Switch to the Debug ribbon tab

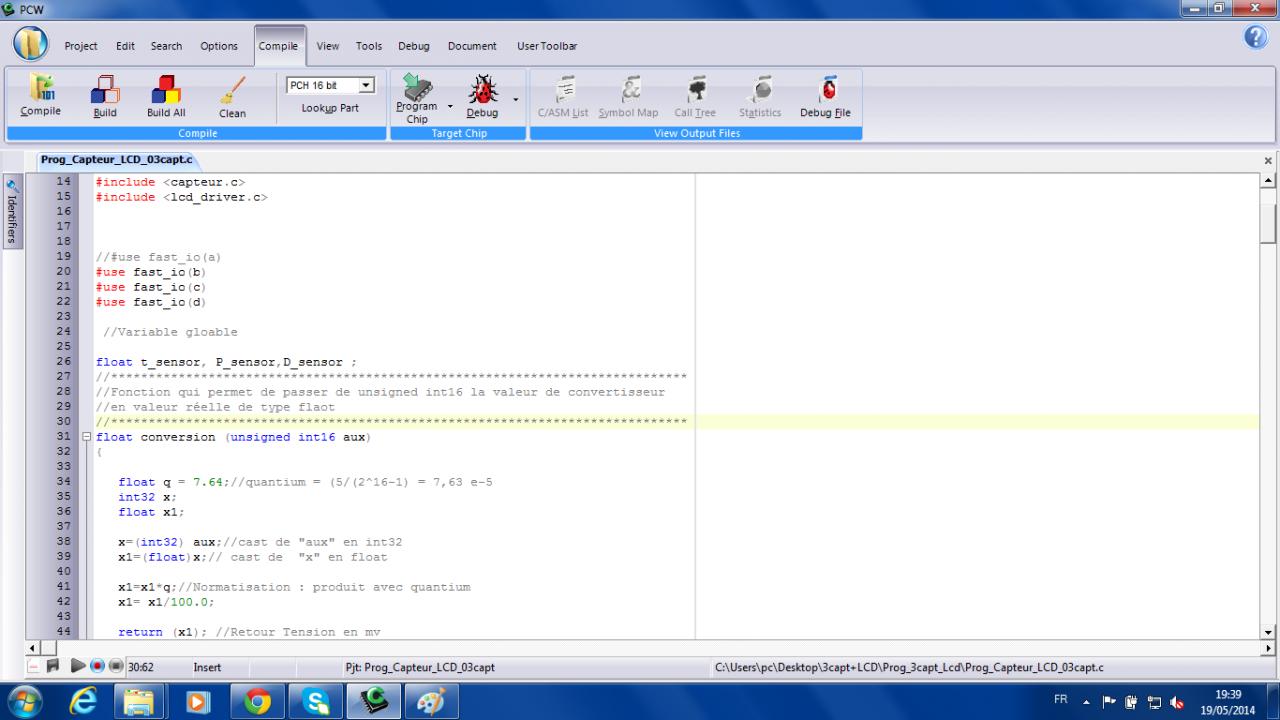click(x=414, y=46)
